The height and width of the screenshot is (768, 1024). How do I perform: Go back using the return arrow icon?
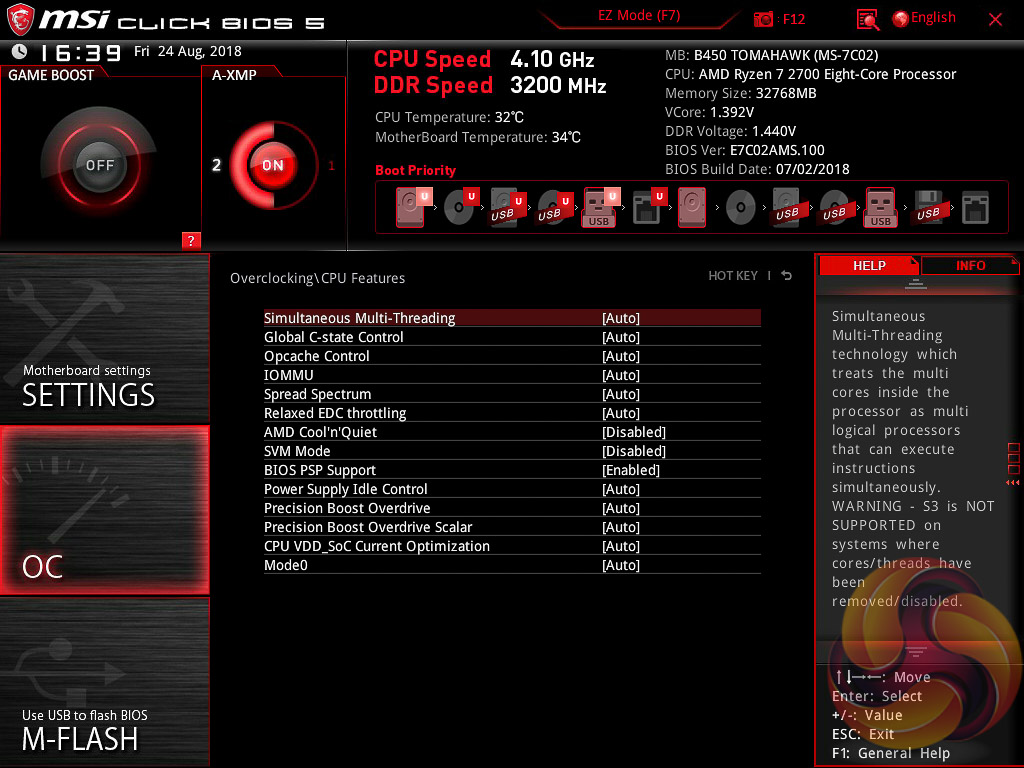[787, 276]
